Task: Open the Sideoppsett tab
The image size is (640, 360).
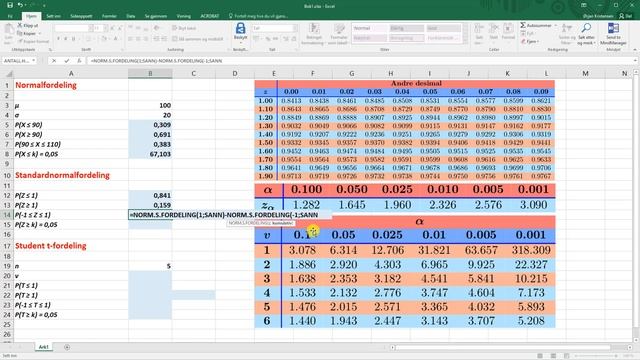Action: 81,16
